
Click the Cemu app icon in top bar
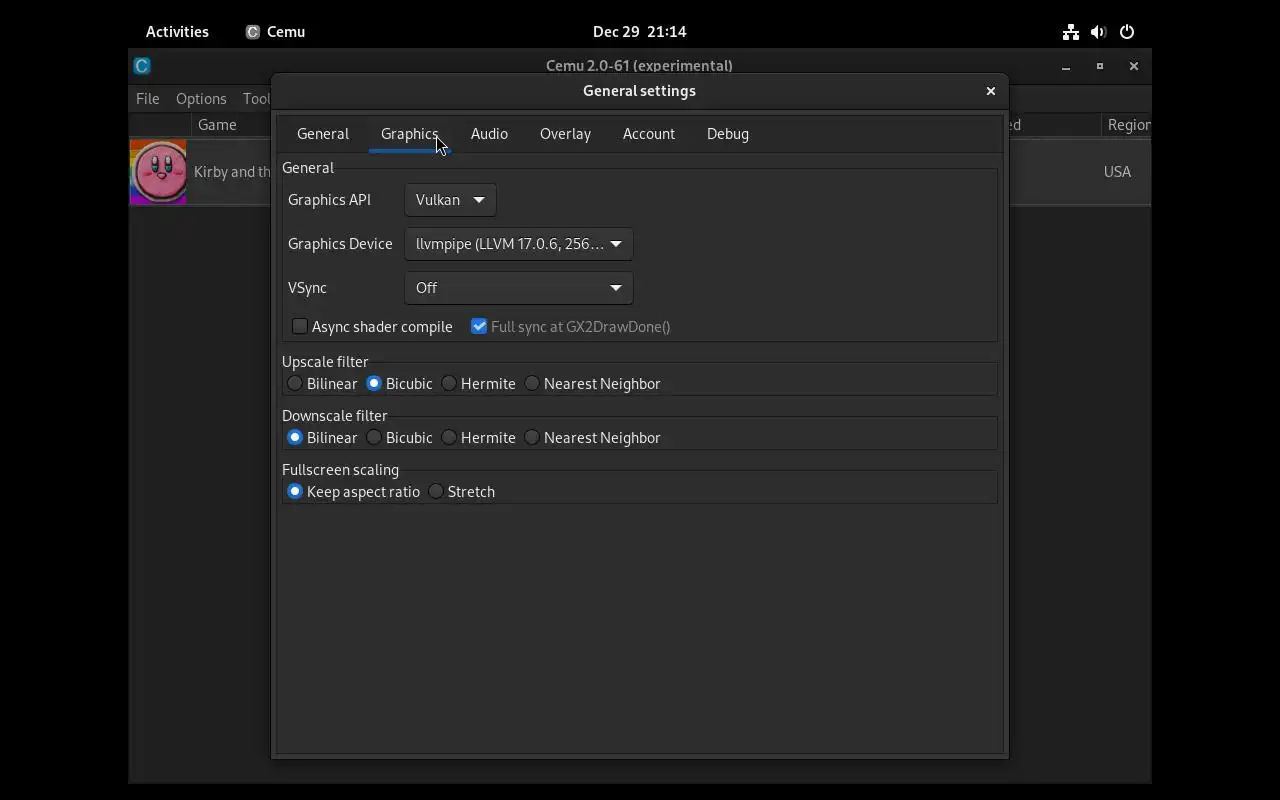click(x=253, y=32)
